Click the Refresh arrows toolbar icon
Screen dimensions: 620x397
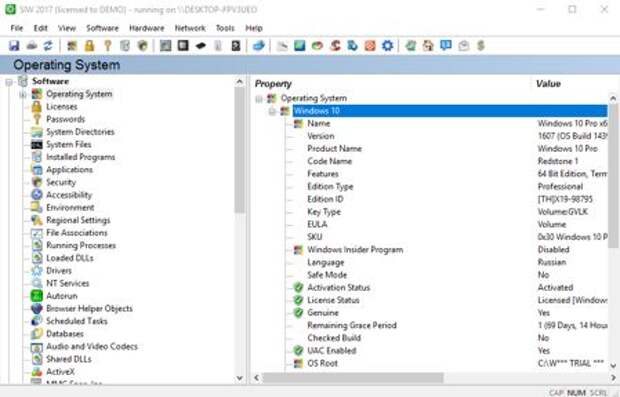48,46
